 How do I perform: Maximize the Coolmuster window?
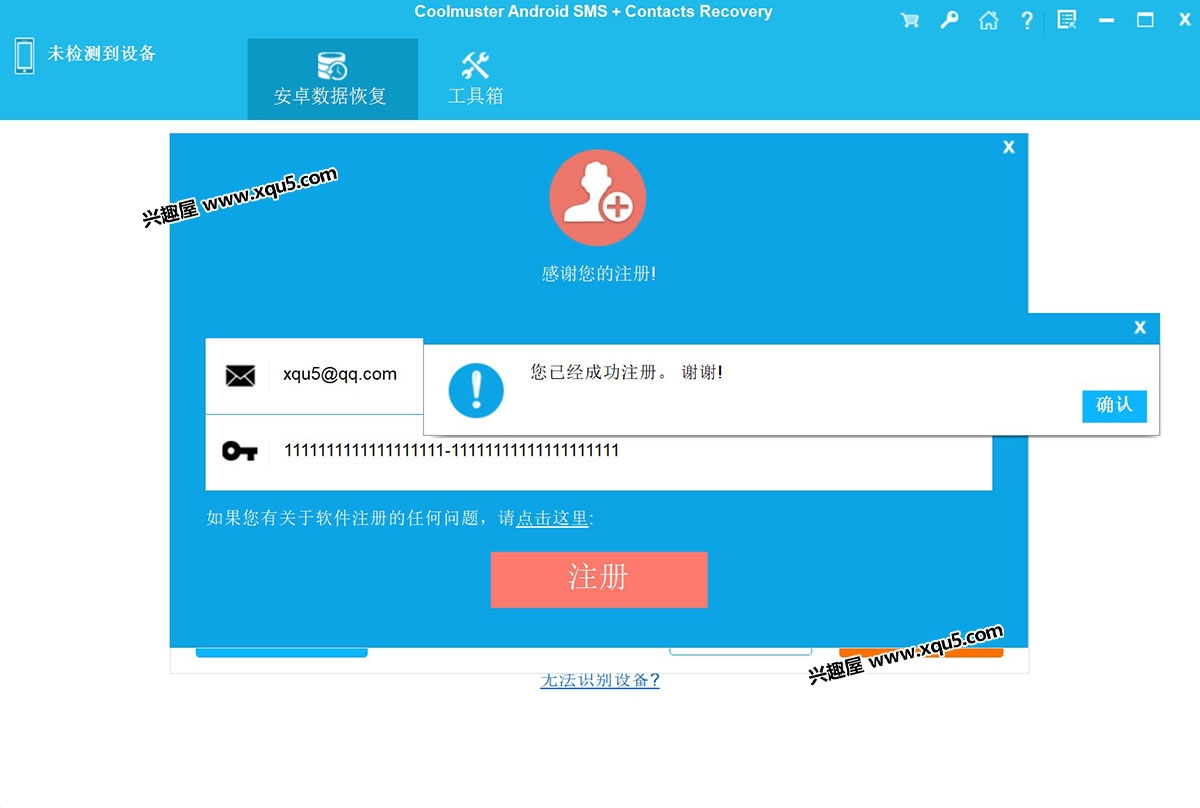1145,20
